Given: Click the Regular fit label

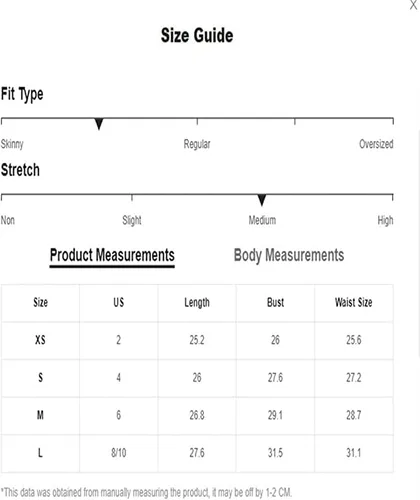Looking at the screenshot, I should pos(197,144).
